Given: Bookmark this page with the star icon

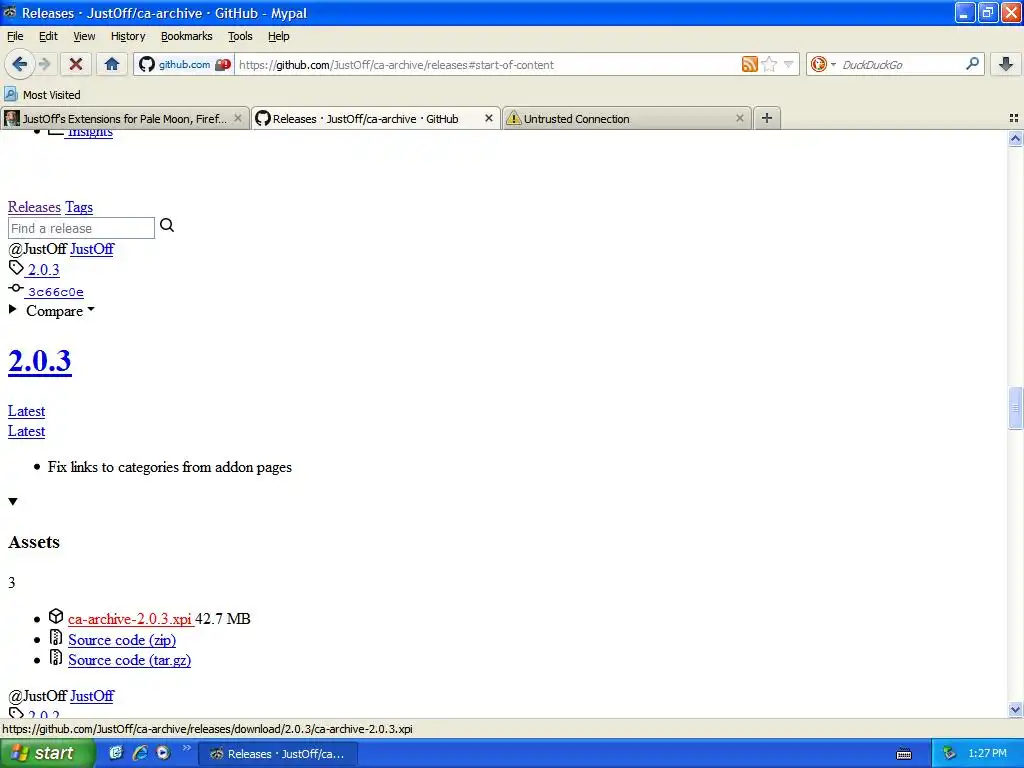Looking at the screenshot, I should 769,64.
